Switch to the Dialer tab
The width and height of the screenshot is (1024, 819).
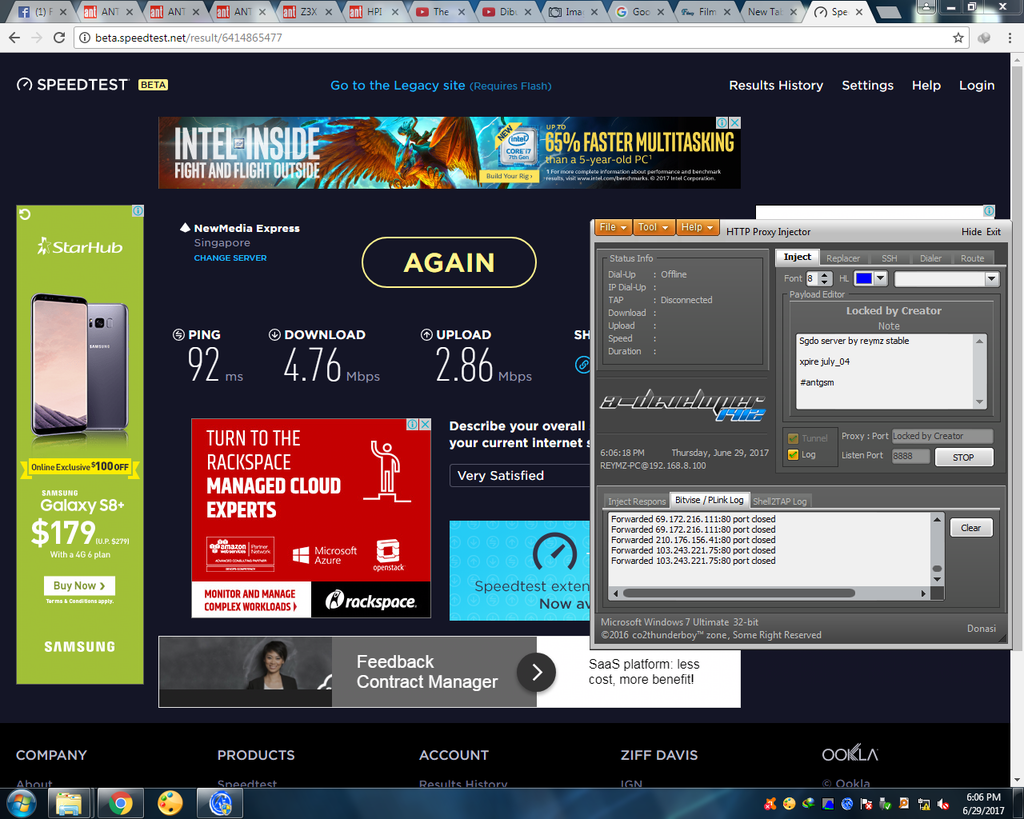pyautogui.click(x=931, y=258)
